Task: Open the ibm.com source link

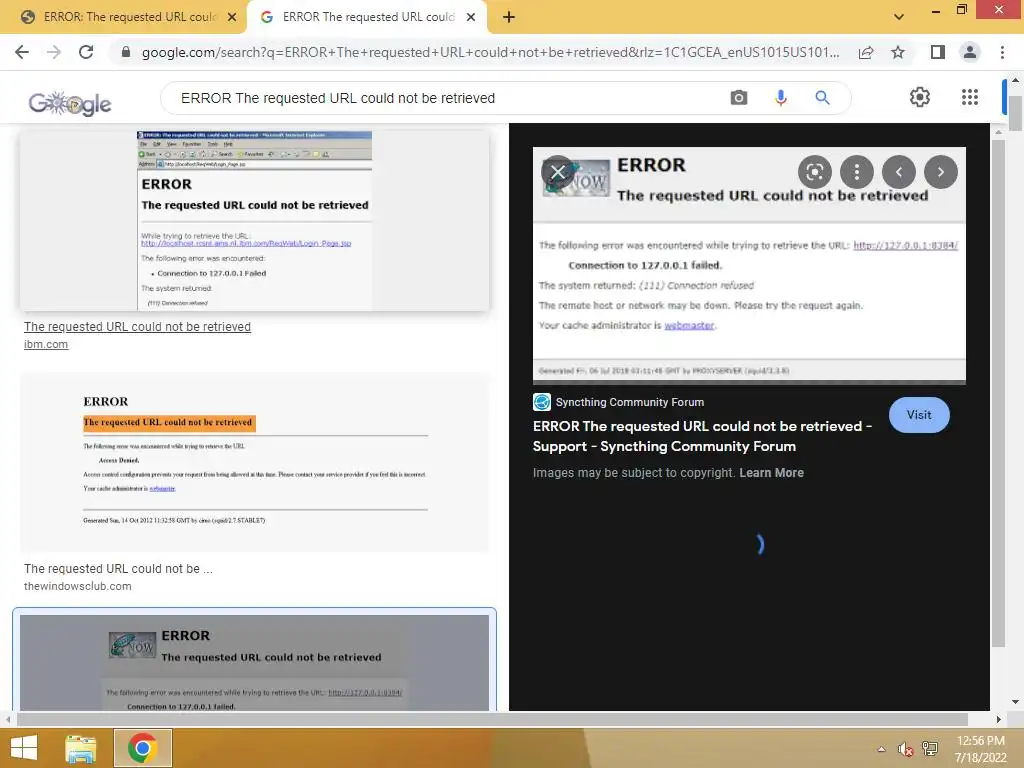Action: click(x=46, y=344)
